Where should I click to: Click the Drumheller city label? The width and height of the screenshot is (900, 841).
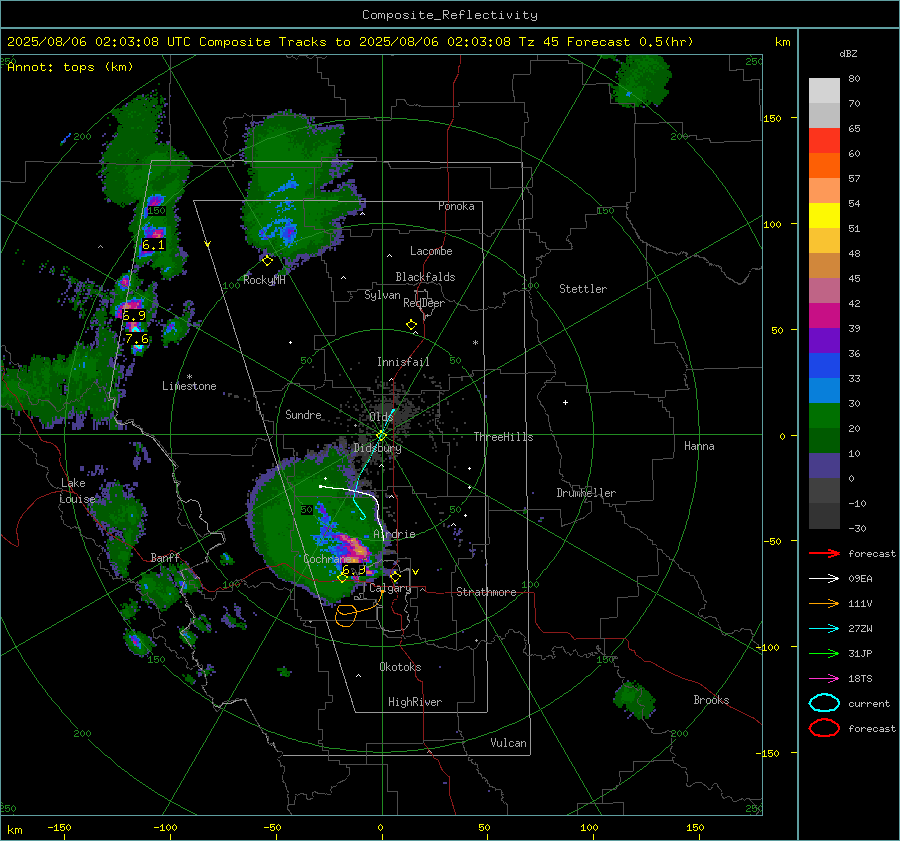[x=586, y=493]
